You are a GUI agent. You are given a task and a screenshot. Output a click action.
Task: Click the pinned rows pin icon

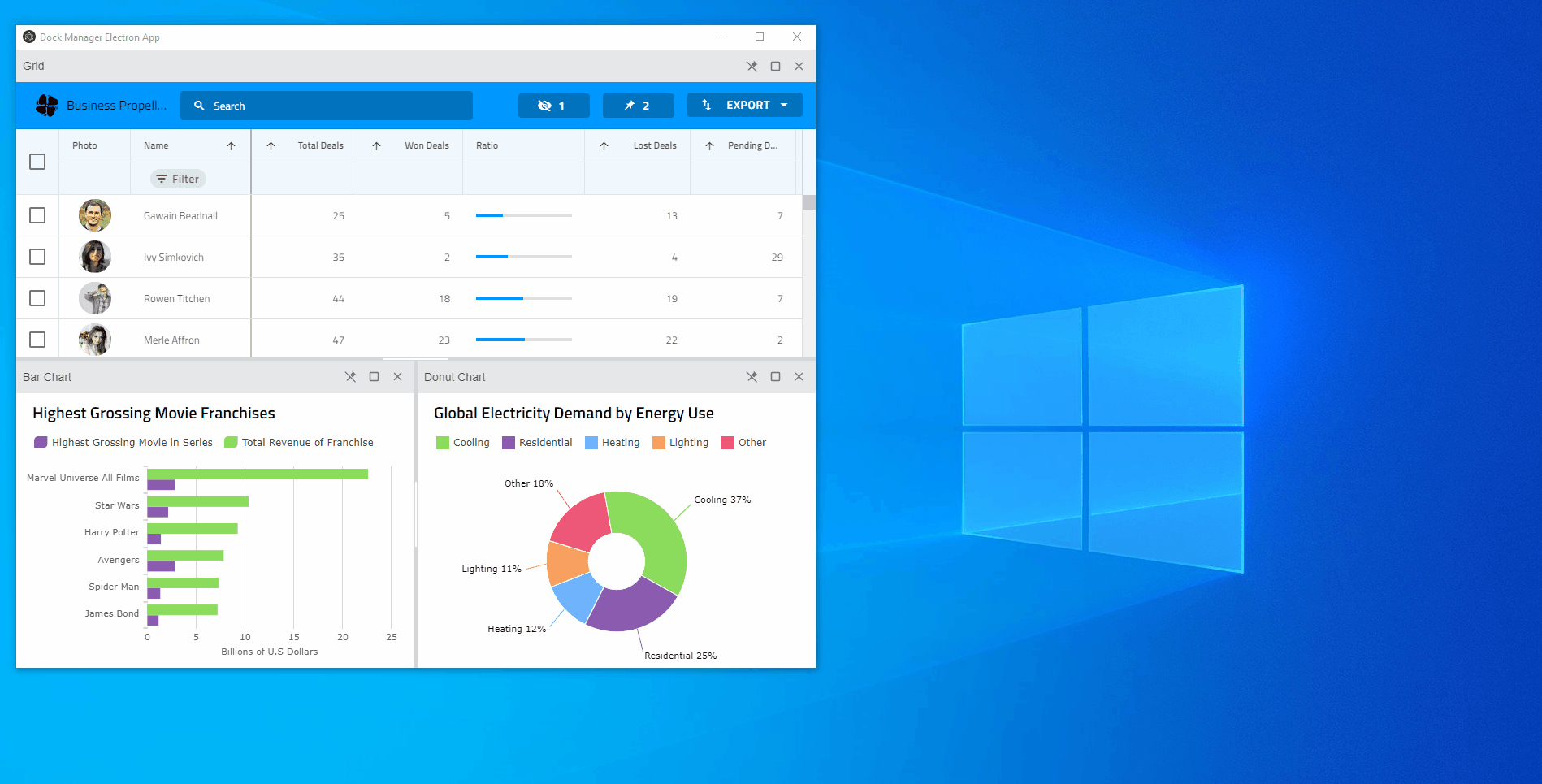coord(628,105)
